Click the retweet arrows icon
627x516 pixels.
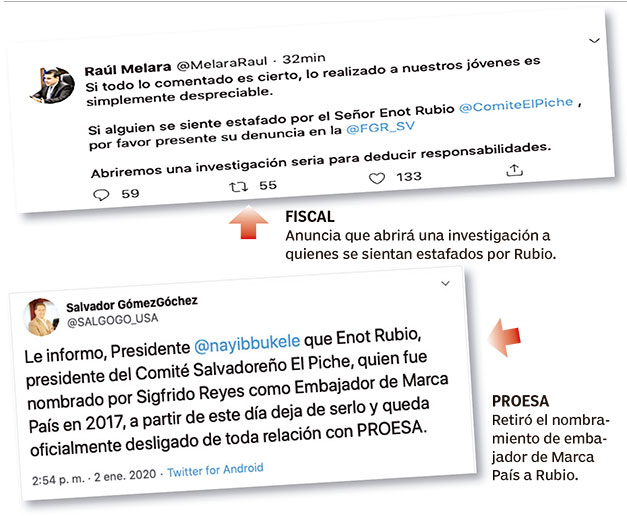point(238,186)
